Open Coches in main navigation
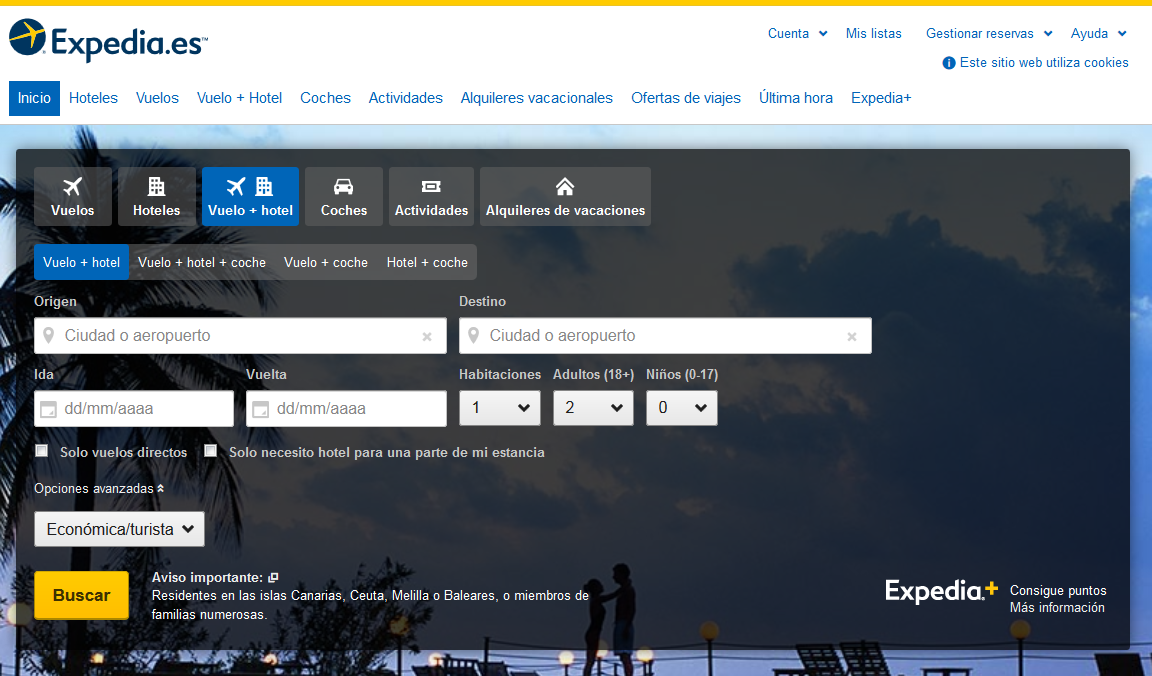Image resolution: width=1152 pixels, height=676 pixels. (x=325, y=98)
